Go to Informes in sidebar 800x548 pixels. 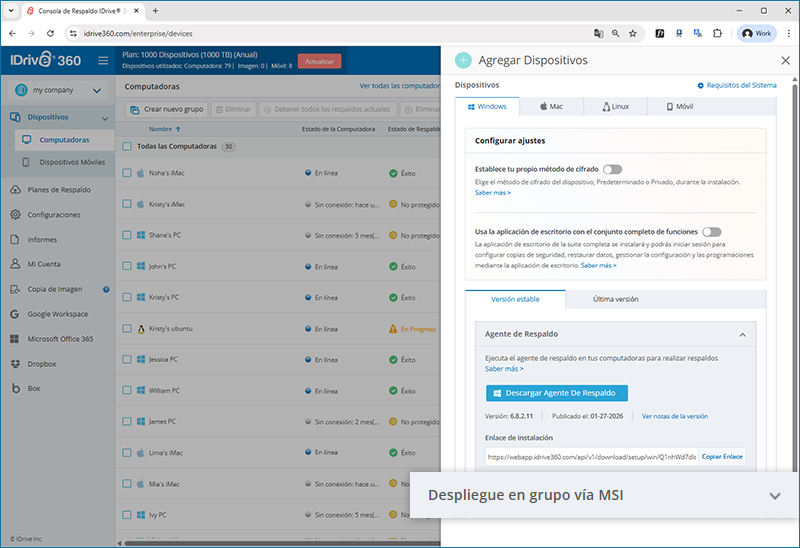42,239
